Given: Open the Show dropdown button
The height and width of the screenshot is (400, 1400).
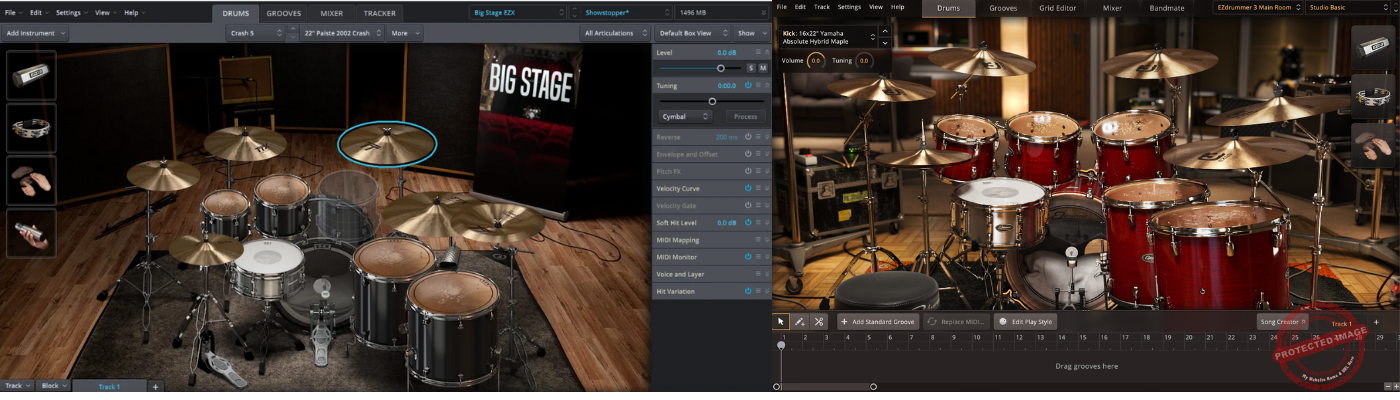Looking at the screenshot, I should tap(750, 33).
